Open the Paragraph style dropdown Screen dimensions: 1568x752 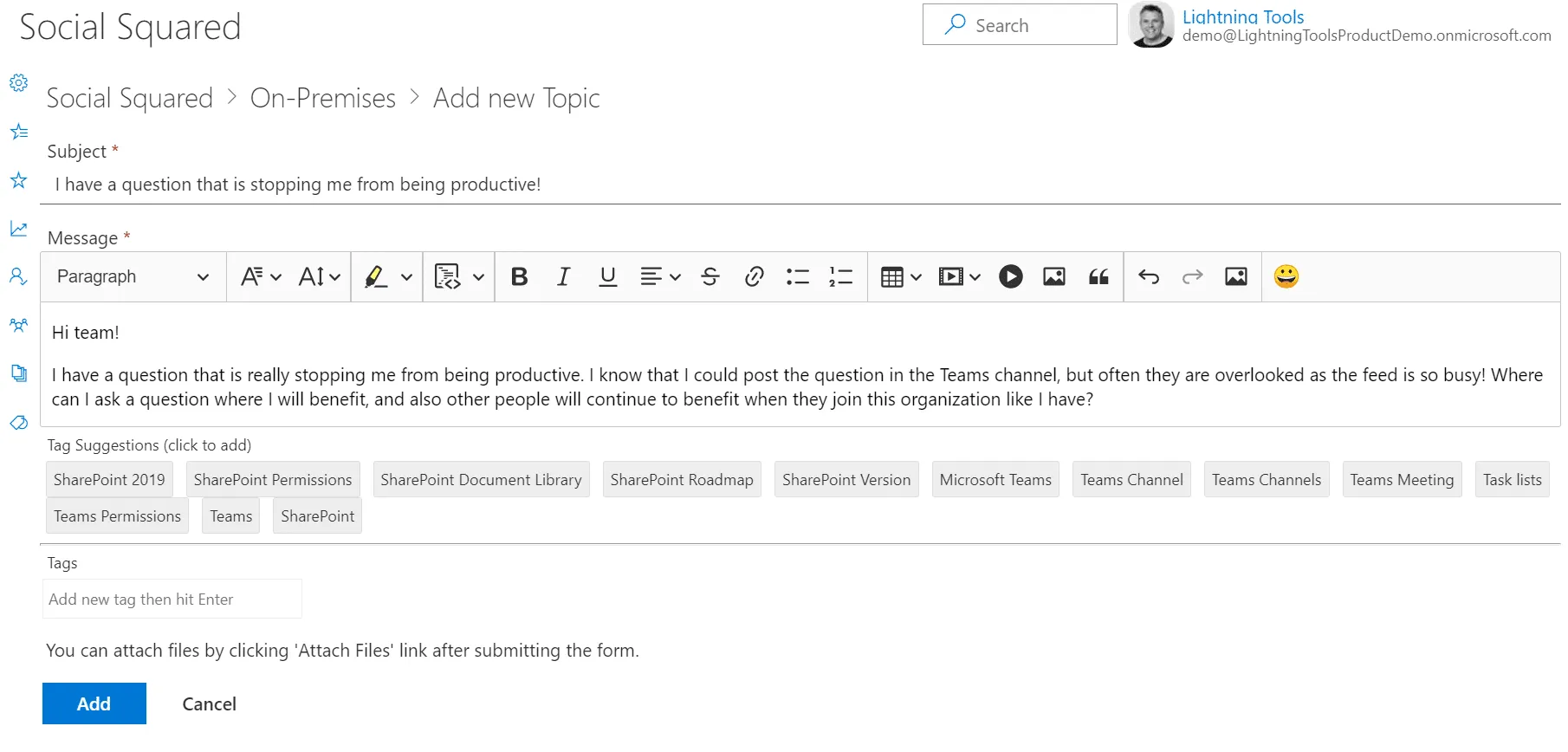tap(133, 276)
